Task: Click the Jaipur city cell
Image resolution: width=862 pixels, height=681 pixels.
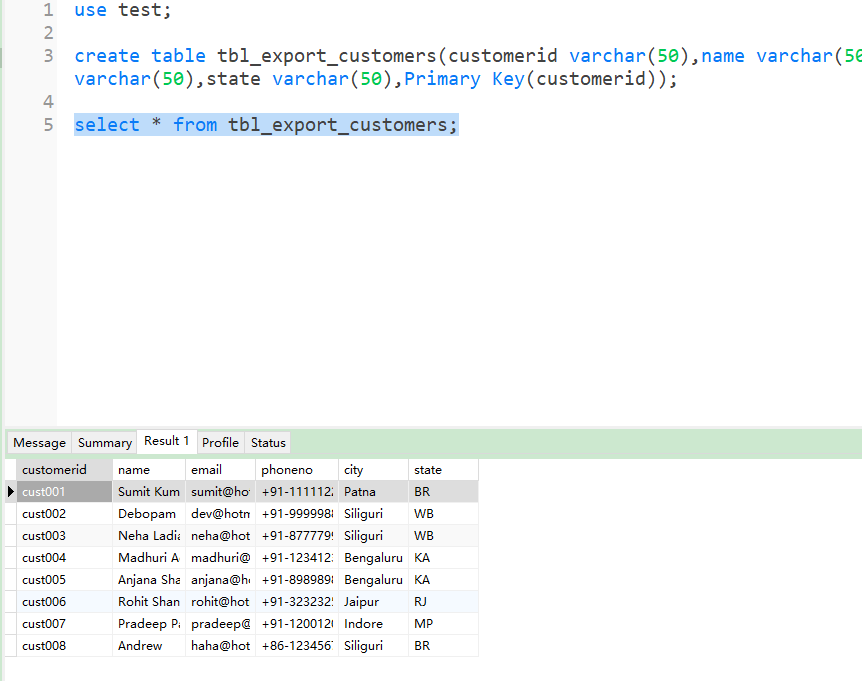Action: [x=372, y=602]
